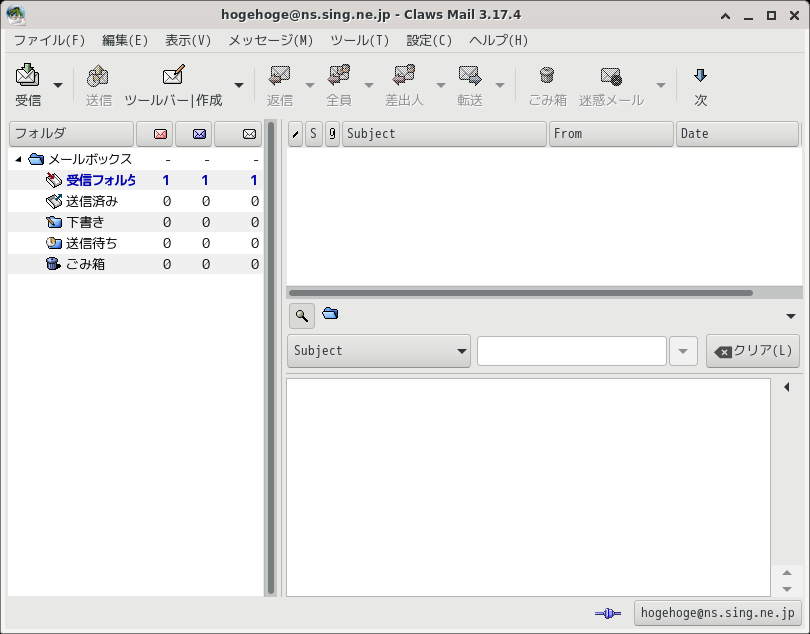The width and height of the screenshot is (810, 634).
Task: Open the 全員 reply-all dropdown arrow
Action: 369,85
